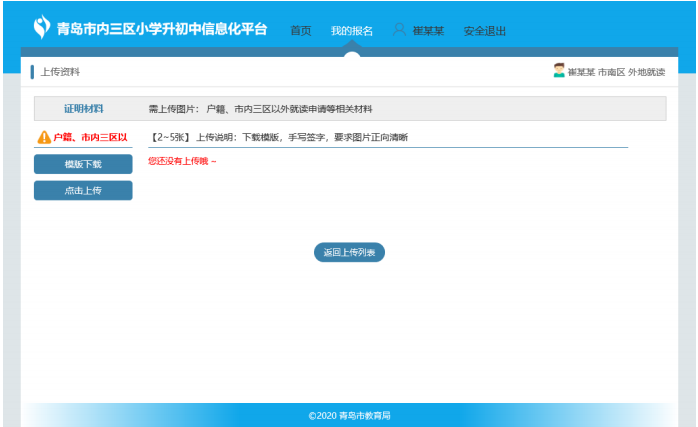The height and width of the screenshot is (427, 698).
Task: Click the green user avatar icon
Action: pyautogui.click(x=559, y=71)
